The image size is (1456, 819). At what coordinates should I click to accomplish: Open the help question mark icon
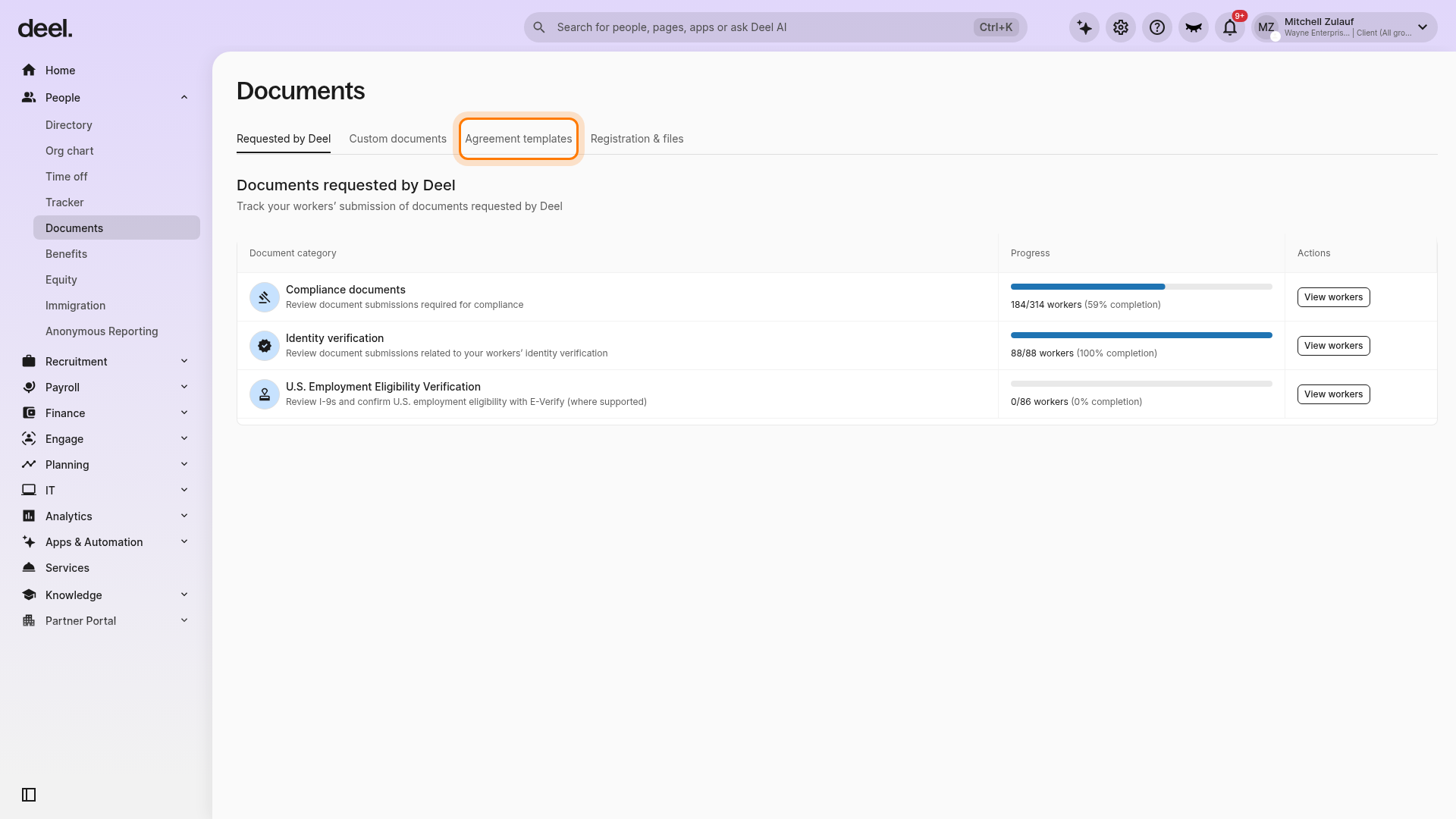point(1157,27)
